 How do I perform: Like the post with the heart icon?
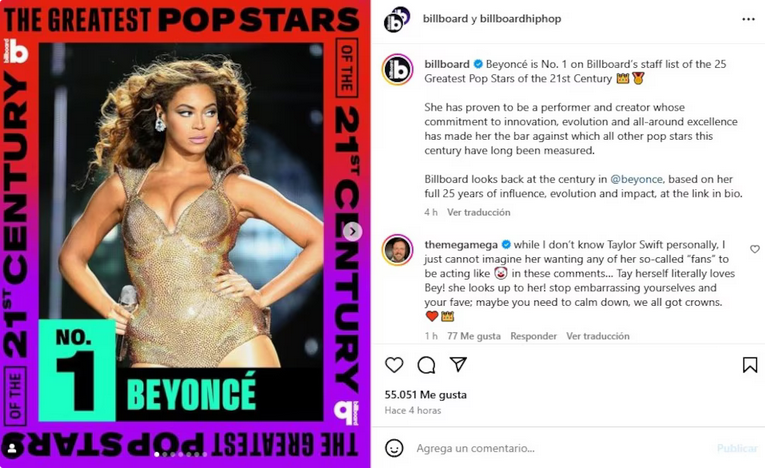394,365
